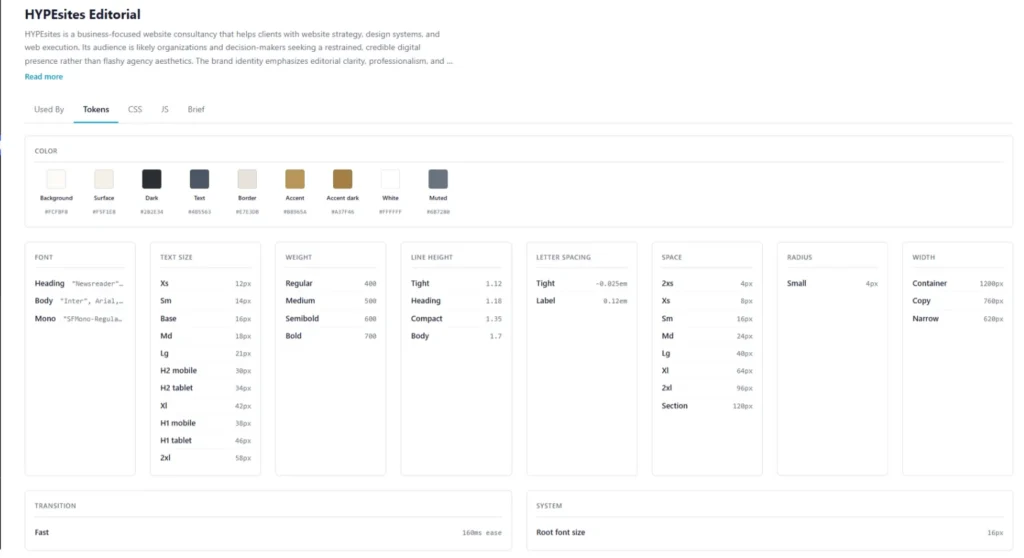
Task: Select the Medium 500 weight row
Action: 330,301
